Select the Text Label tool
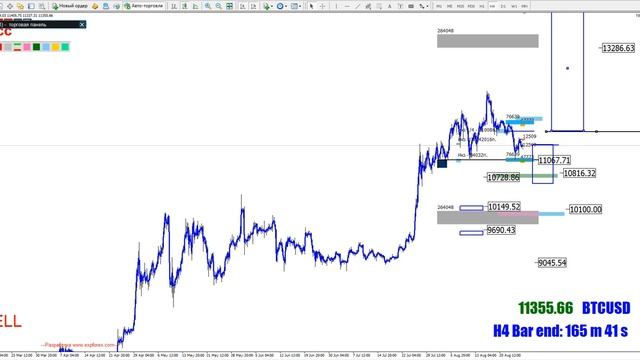Image resolution: width=640 pixels, height=360 pixels. point(400,6)
